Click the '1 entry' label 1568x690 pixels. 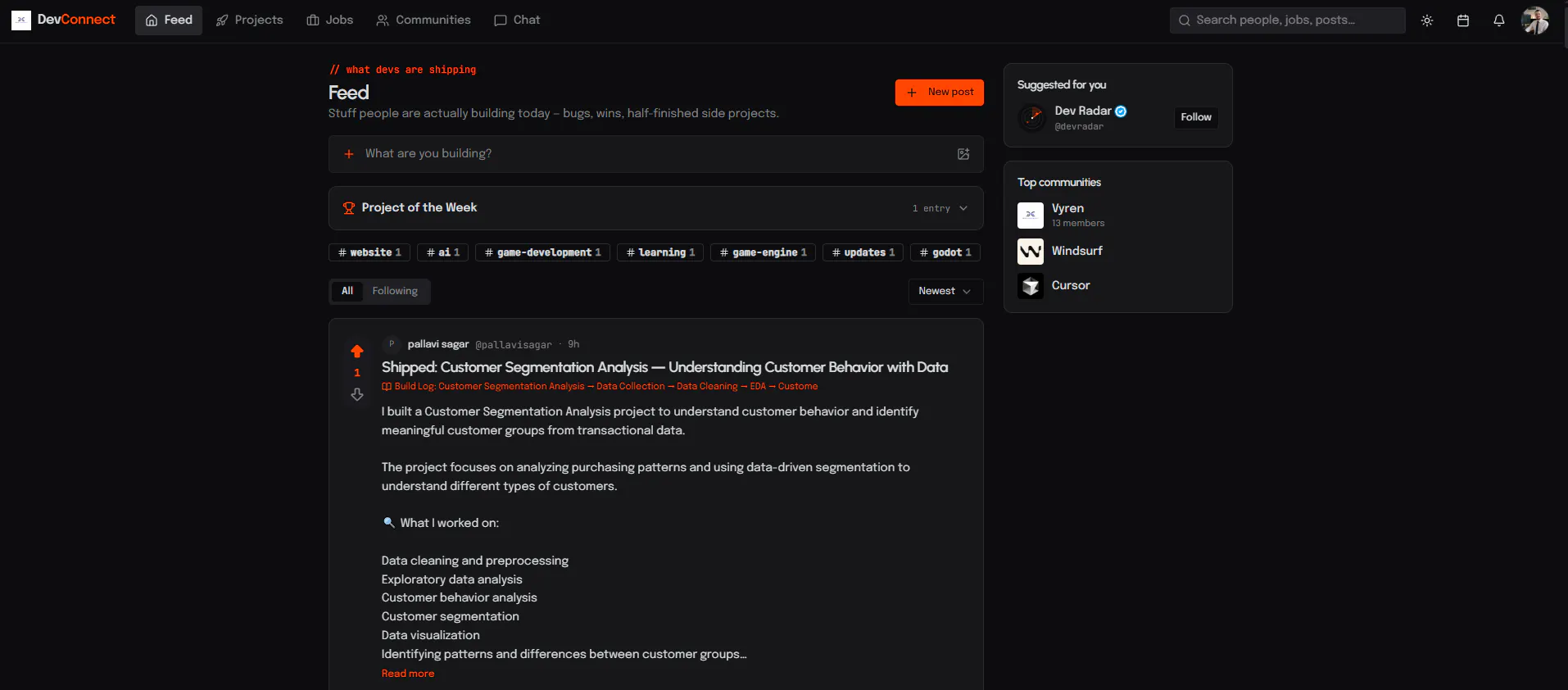tap(931, 209)
